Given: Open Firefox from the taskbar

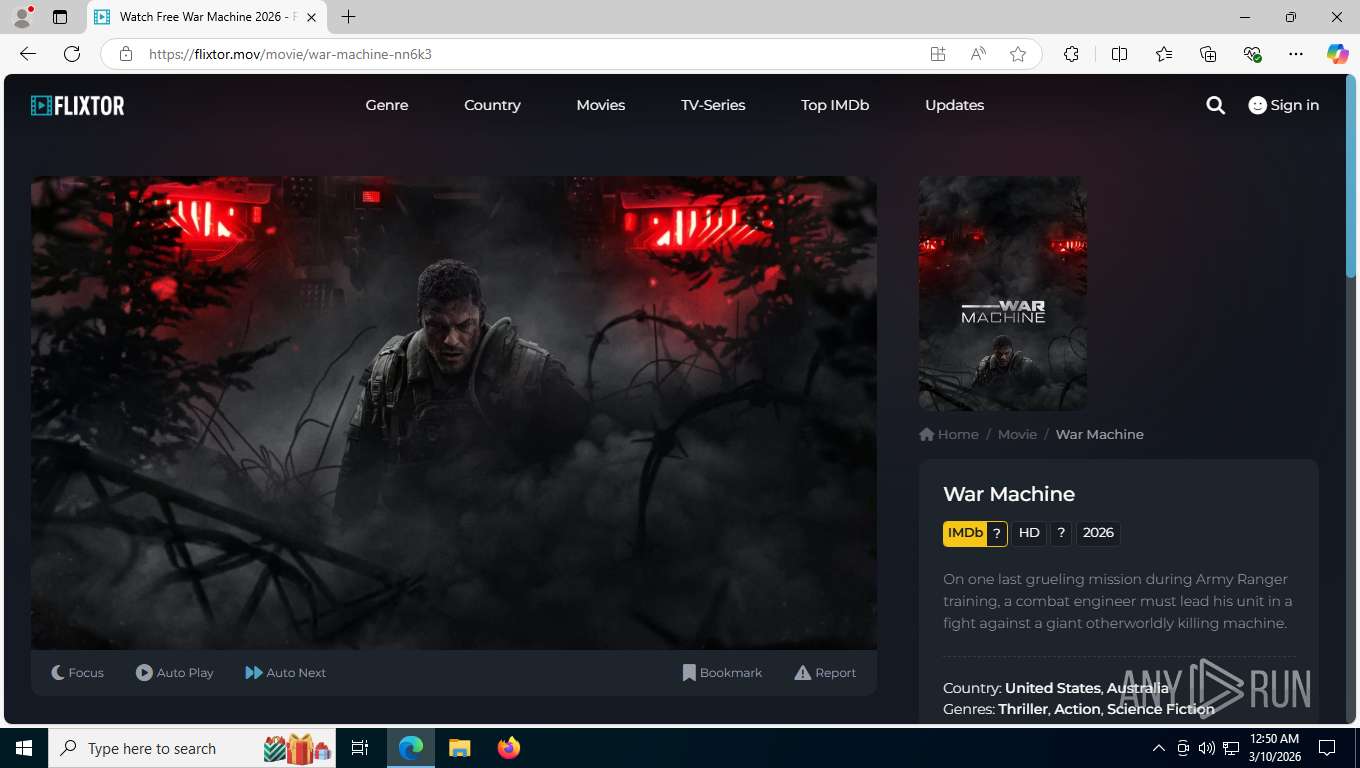Looking at the screenshot, I should click(x=508, y=748).
